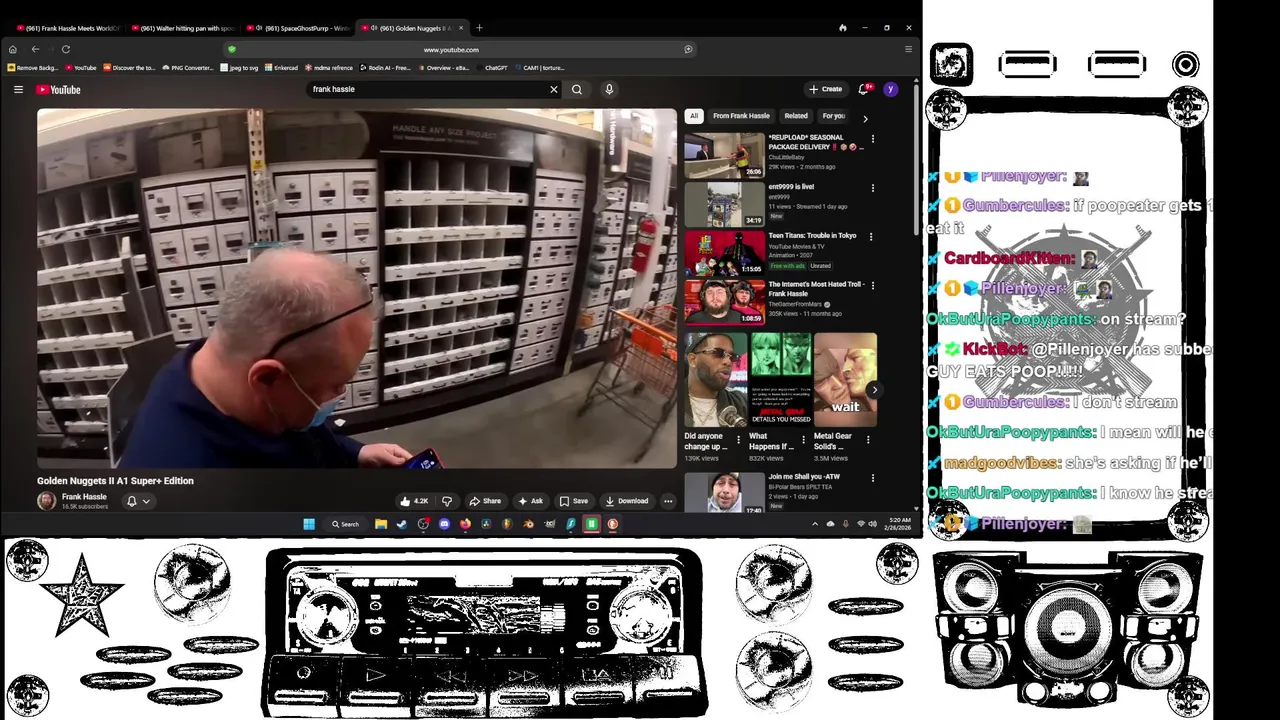Go to the YouTube home logo
The image size is (1280, 720).
pos(58,90)
